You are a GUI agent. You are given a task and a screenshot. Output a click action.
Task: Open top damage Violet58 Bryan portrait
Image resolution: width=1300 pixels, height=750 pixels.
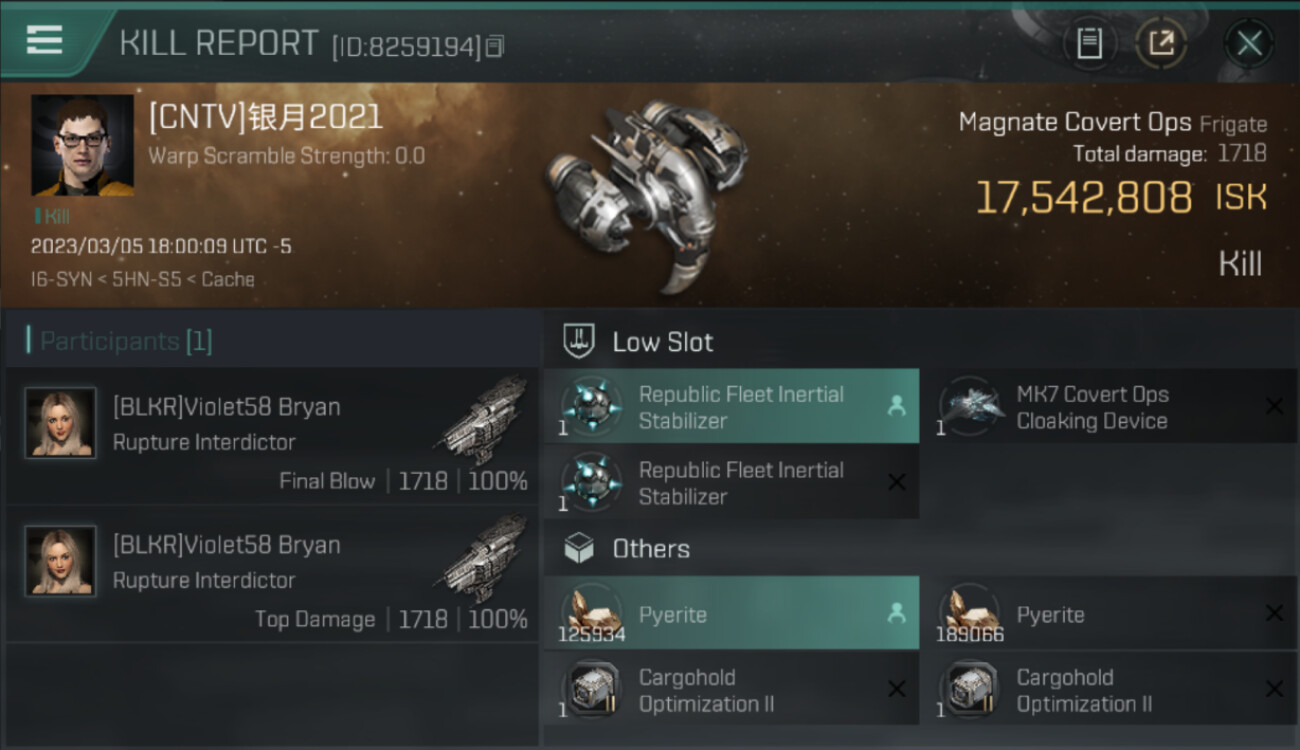click(x=61, y=562)
